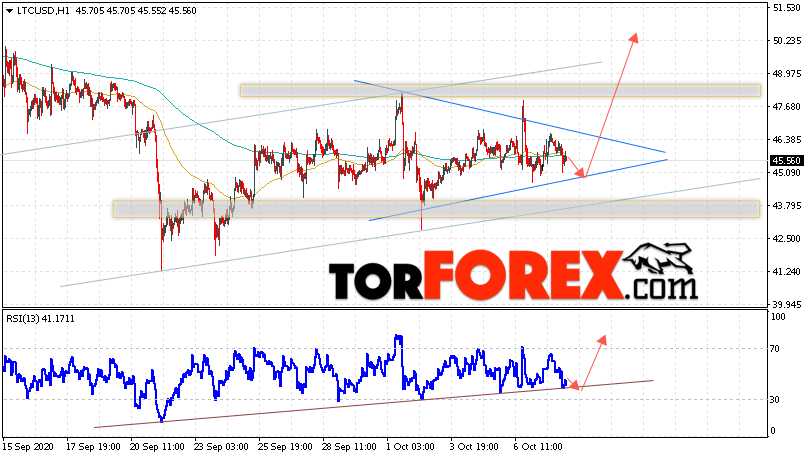Click the RSI scale value 0
Viewport: 808px width, 458px height.
(x=772, y=431)
